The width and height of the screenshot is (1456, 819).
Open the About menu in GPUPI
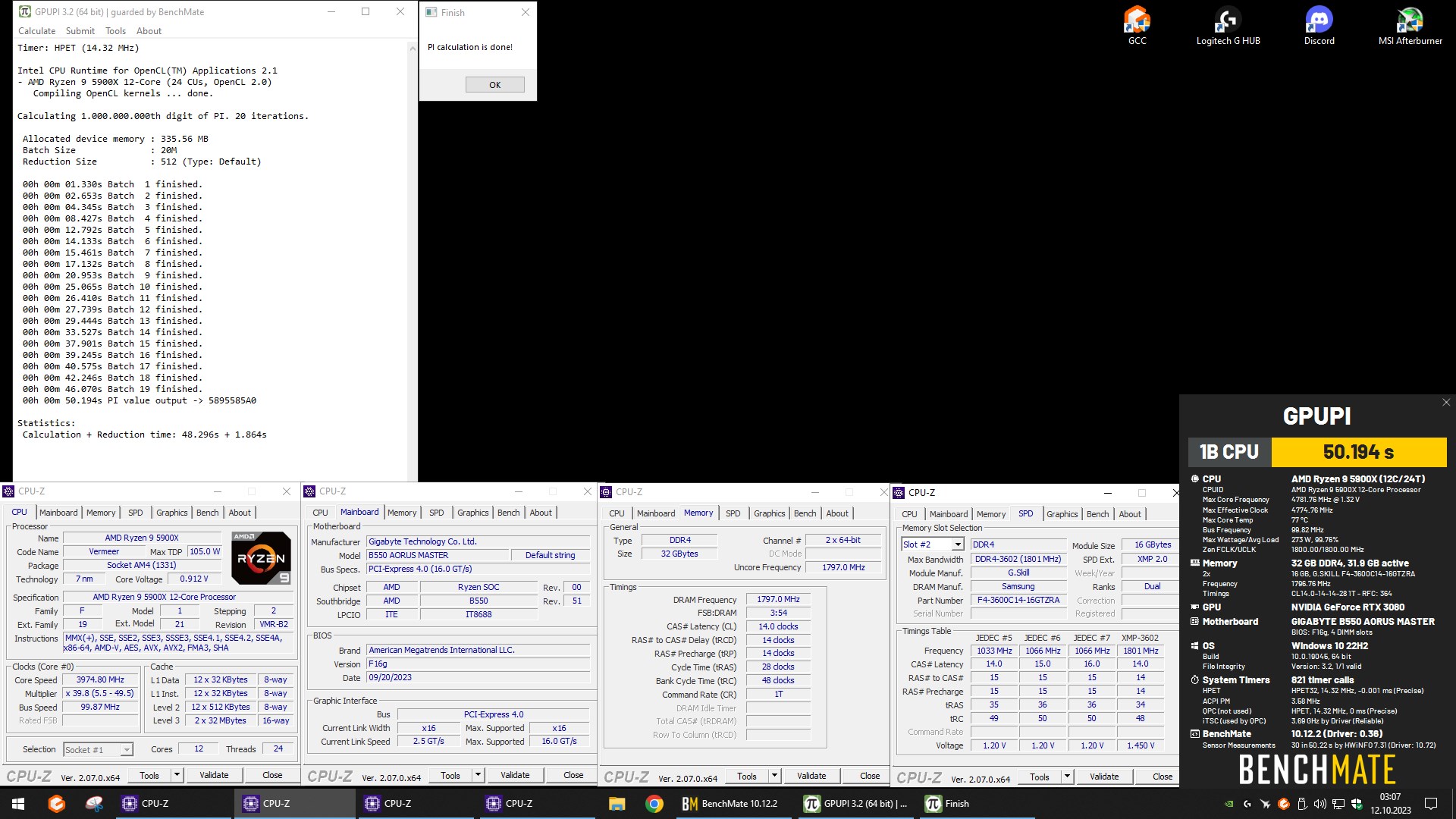point(149,31)
